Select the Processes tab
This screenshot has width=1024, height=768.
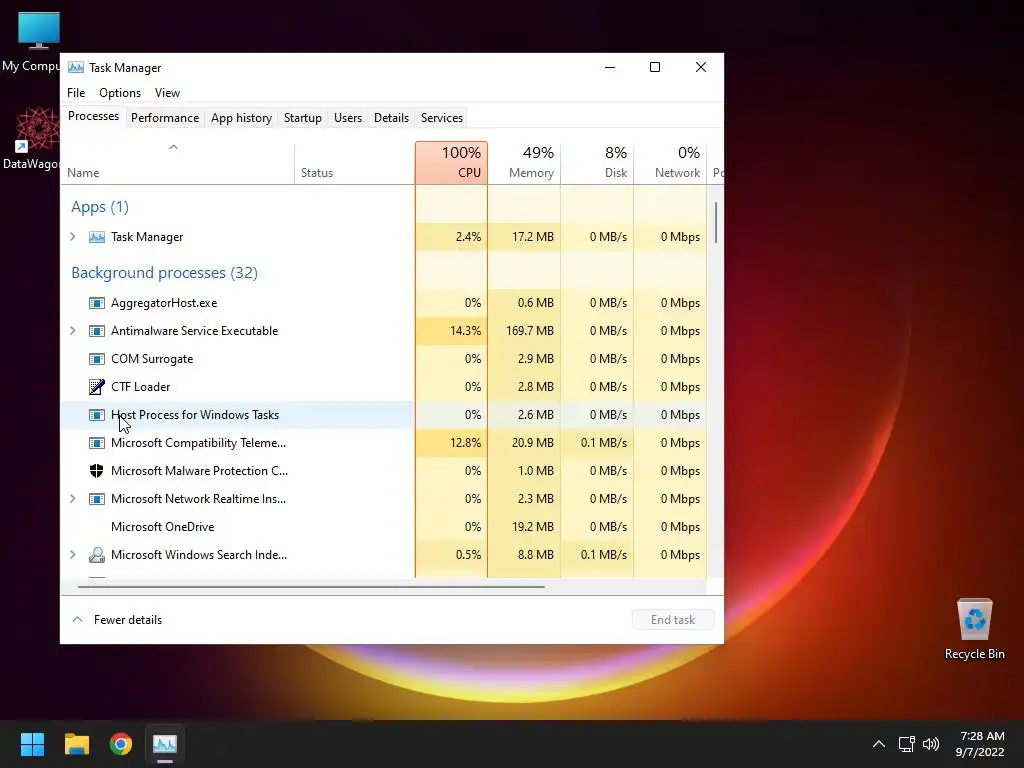[93, 116]
